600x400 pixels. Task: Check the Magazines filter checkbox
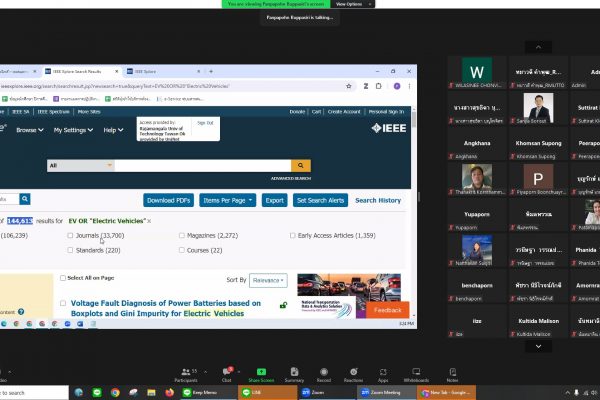coord(181,235)
